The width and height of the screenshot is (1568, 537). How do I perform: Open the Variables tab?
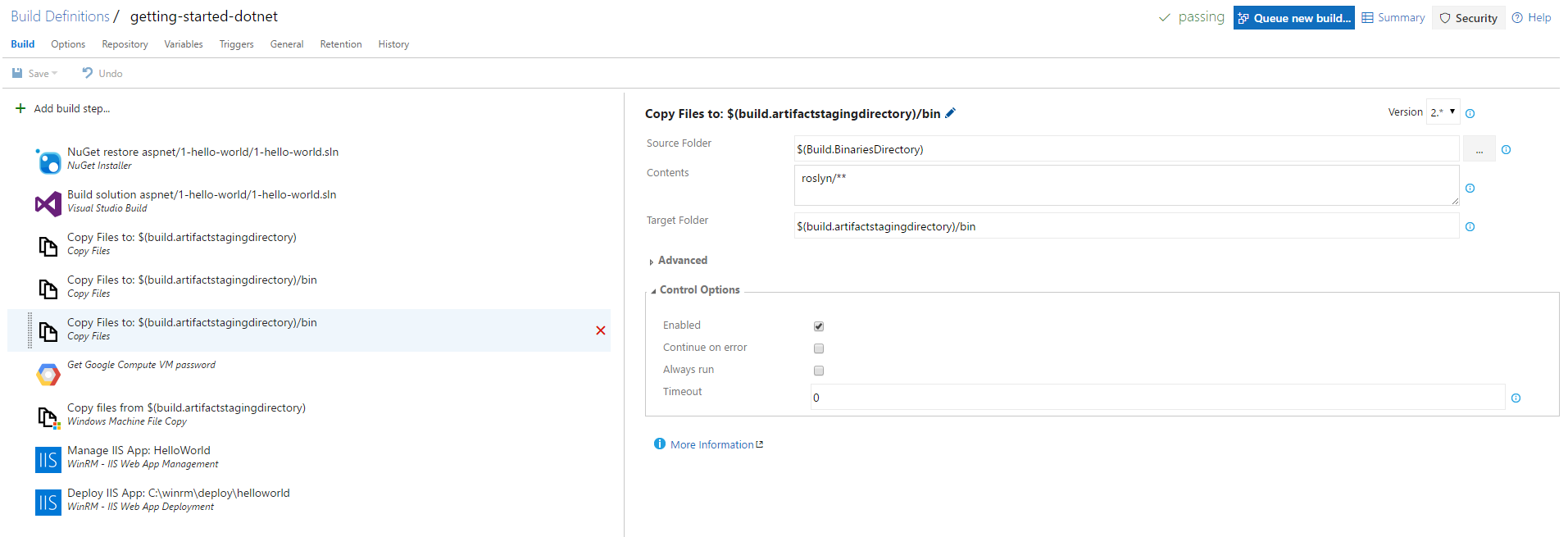[x=184, y=44]
